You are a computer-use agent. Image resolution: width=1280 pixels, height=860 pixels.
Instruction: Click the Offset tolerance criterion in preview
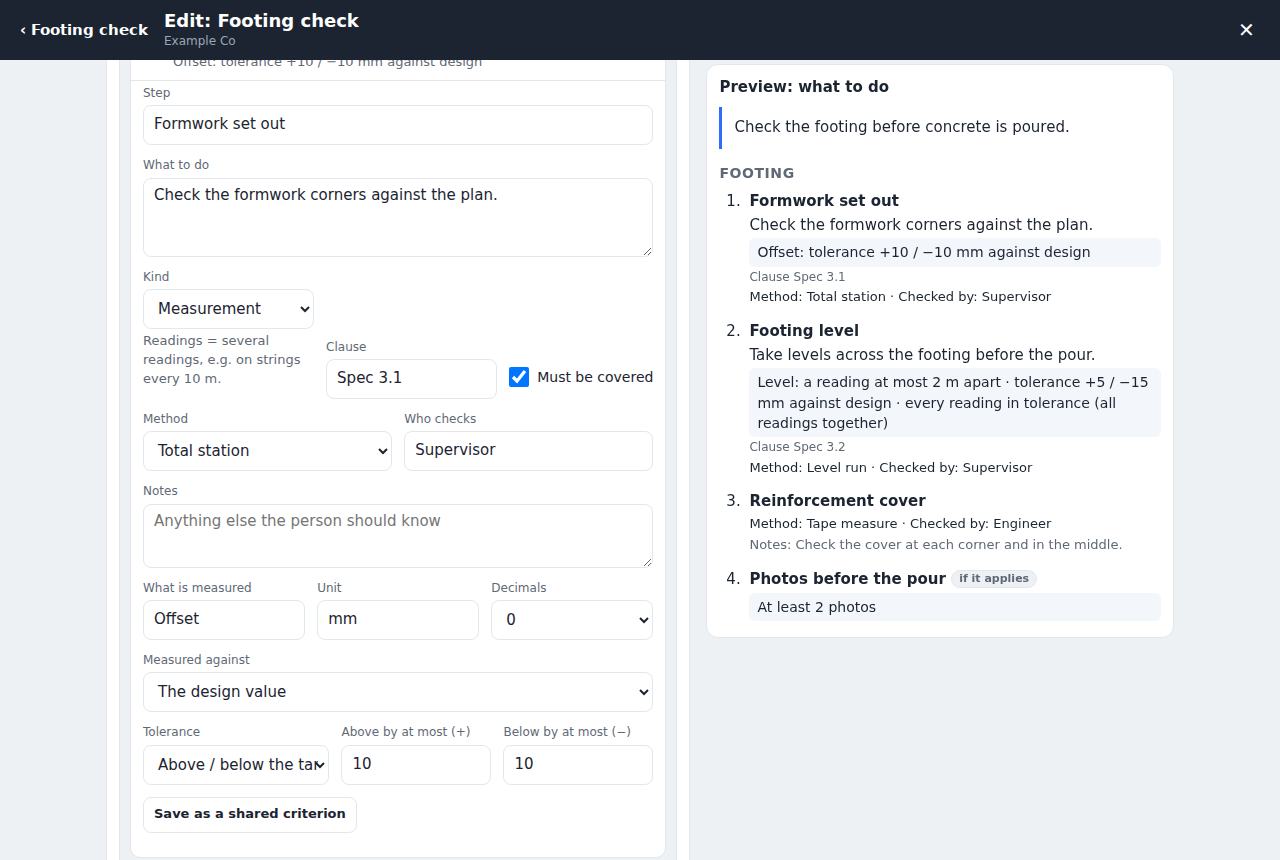pos(955,252)
